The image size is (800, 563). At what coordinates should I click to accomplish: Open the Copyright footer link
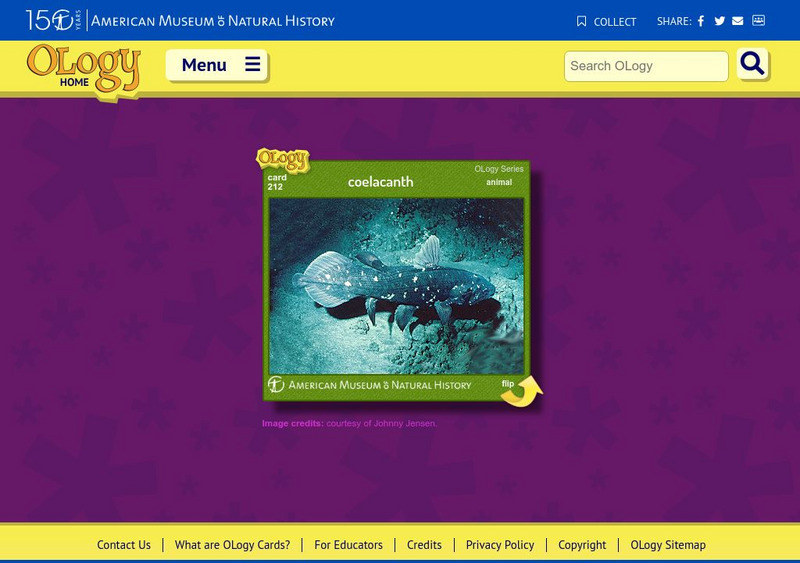tap(582, 545)
